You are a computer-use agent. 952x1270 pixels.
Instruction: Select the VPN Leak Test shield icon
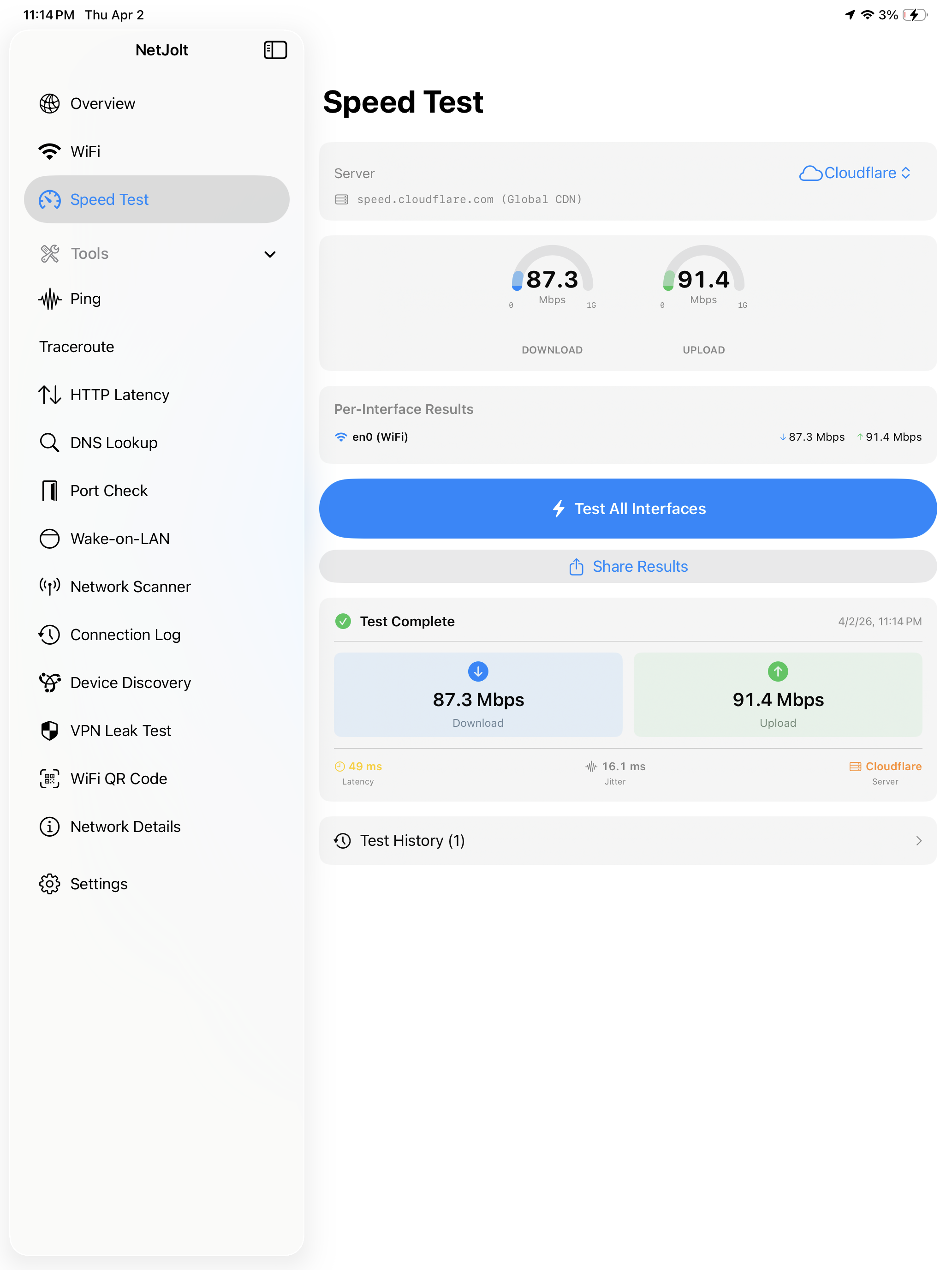(49, 731)
